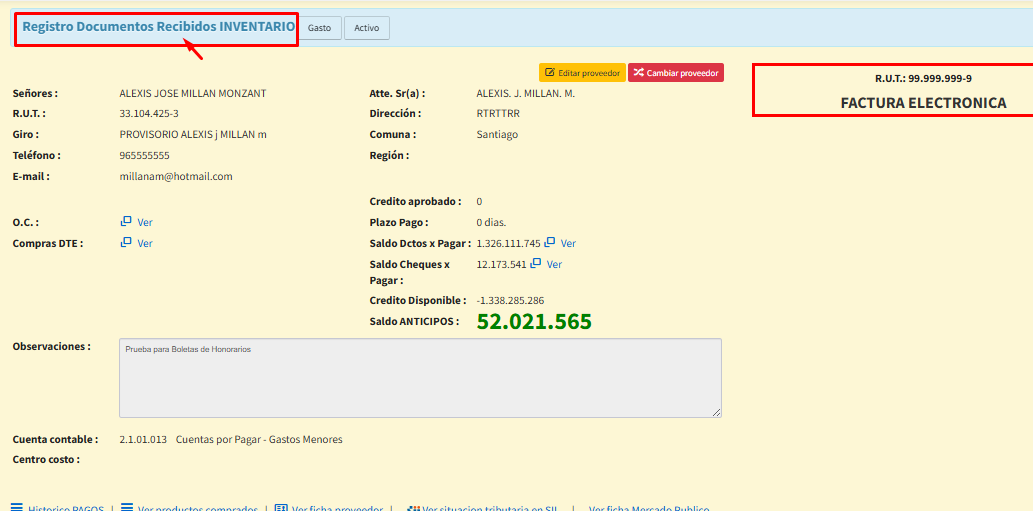Open the Historico PAGOS link
The image size is (1033, 511).
click(66, 508)
